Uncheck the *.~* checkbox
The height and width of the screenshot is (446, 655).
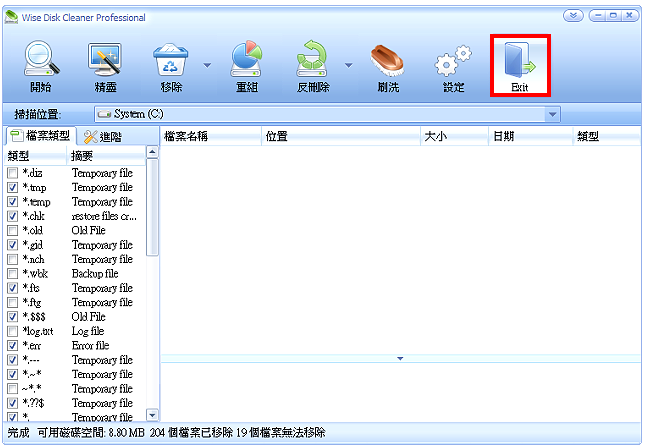(13, 374)
